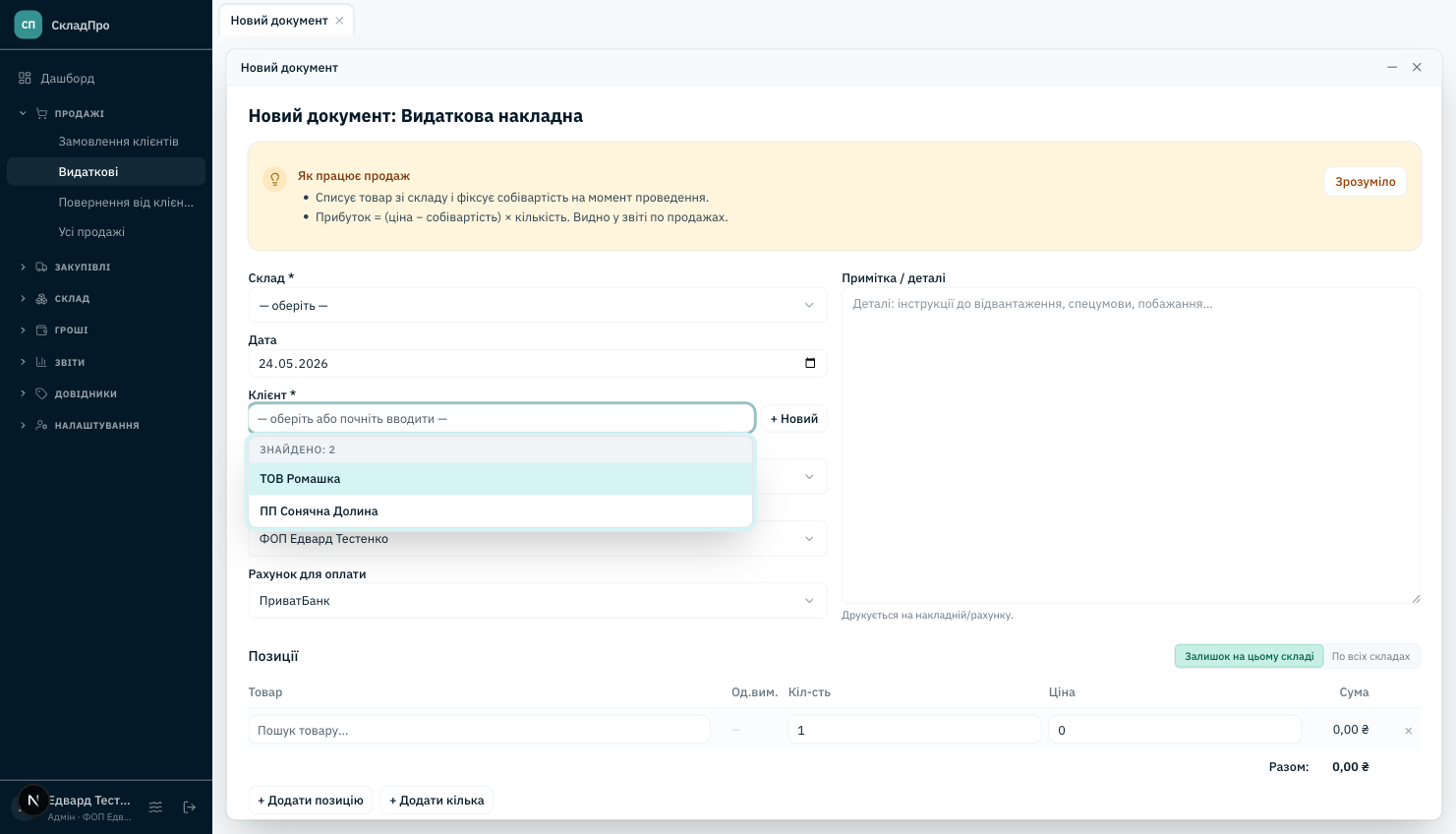This screenshot has height=834, width=1456.
Task: Switch to the Новий документ tab
Action: (279, 21)
